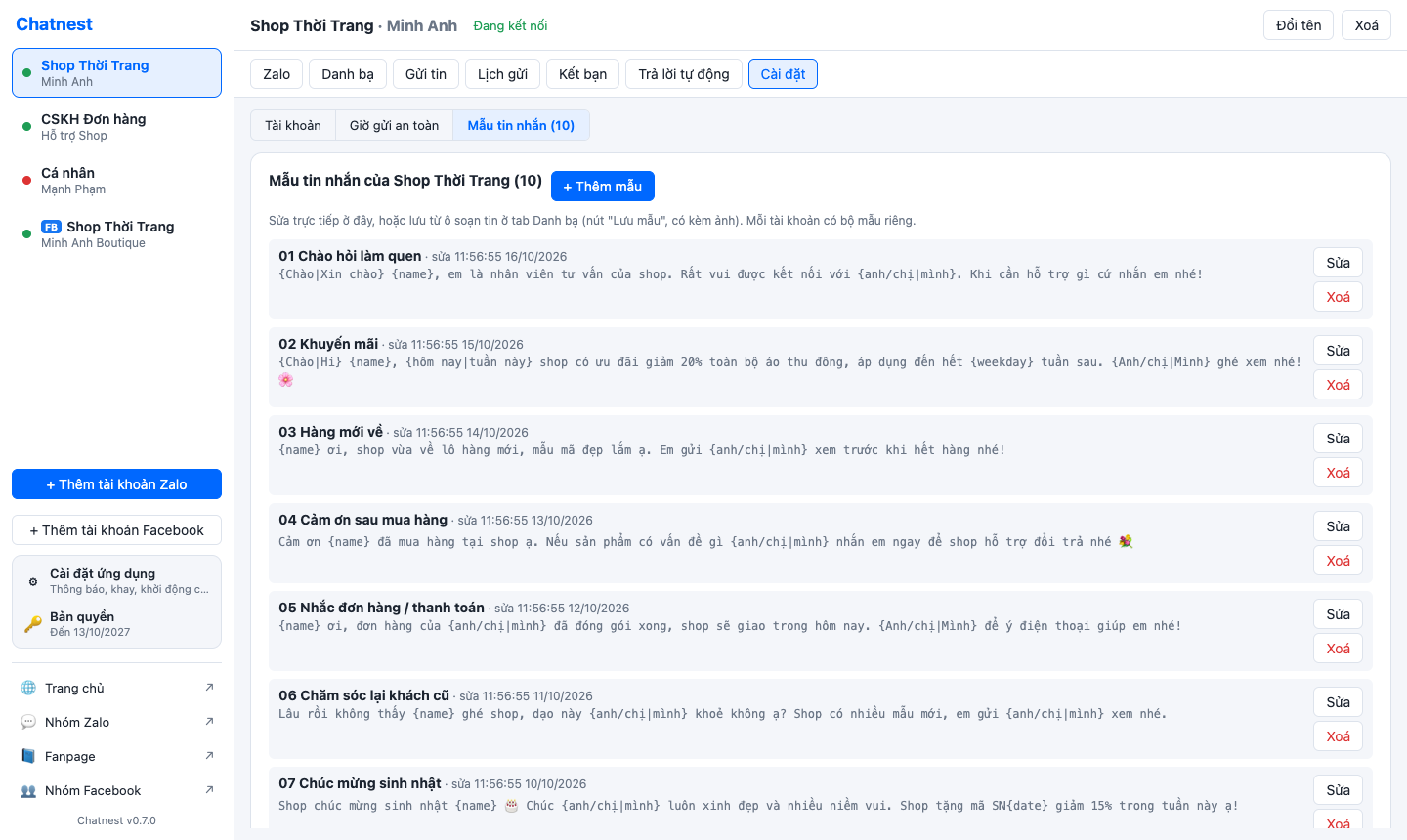The width and height of the screenshot is (1407, 840).
Task: Add a Zalo account with Thêm tài khoản Zalo
Action: pyautogui.click(x=116, y=484)
